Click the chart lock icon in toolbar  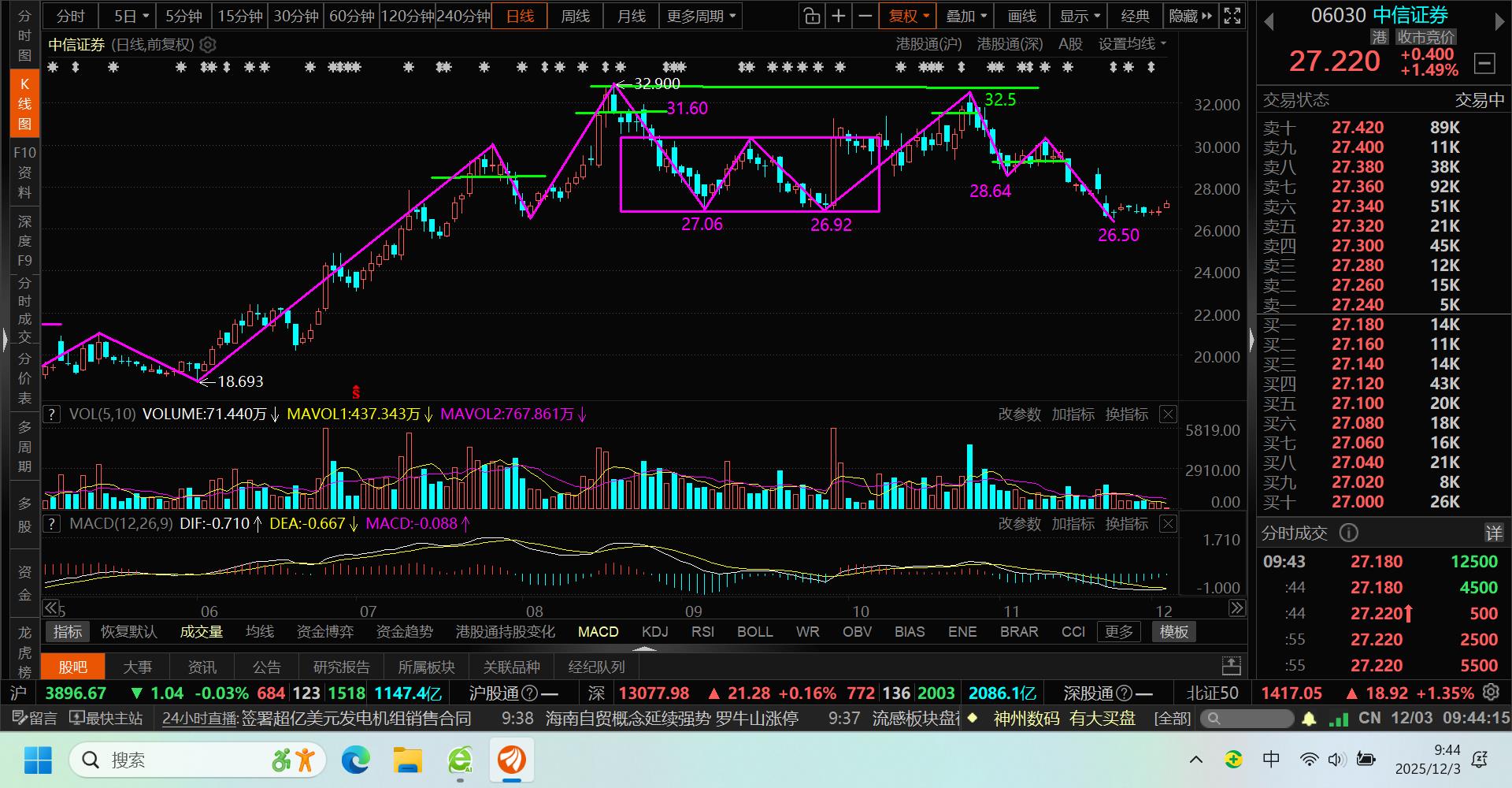[811, 16]
